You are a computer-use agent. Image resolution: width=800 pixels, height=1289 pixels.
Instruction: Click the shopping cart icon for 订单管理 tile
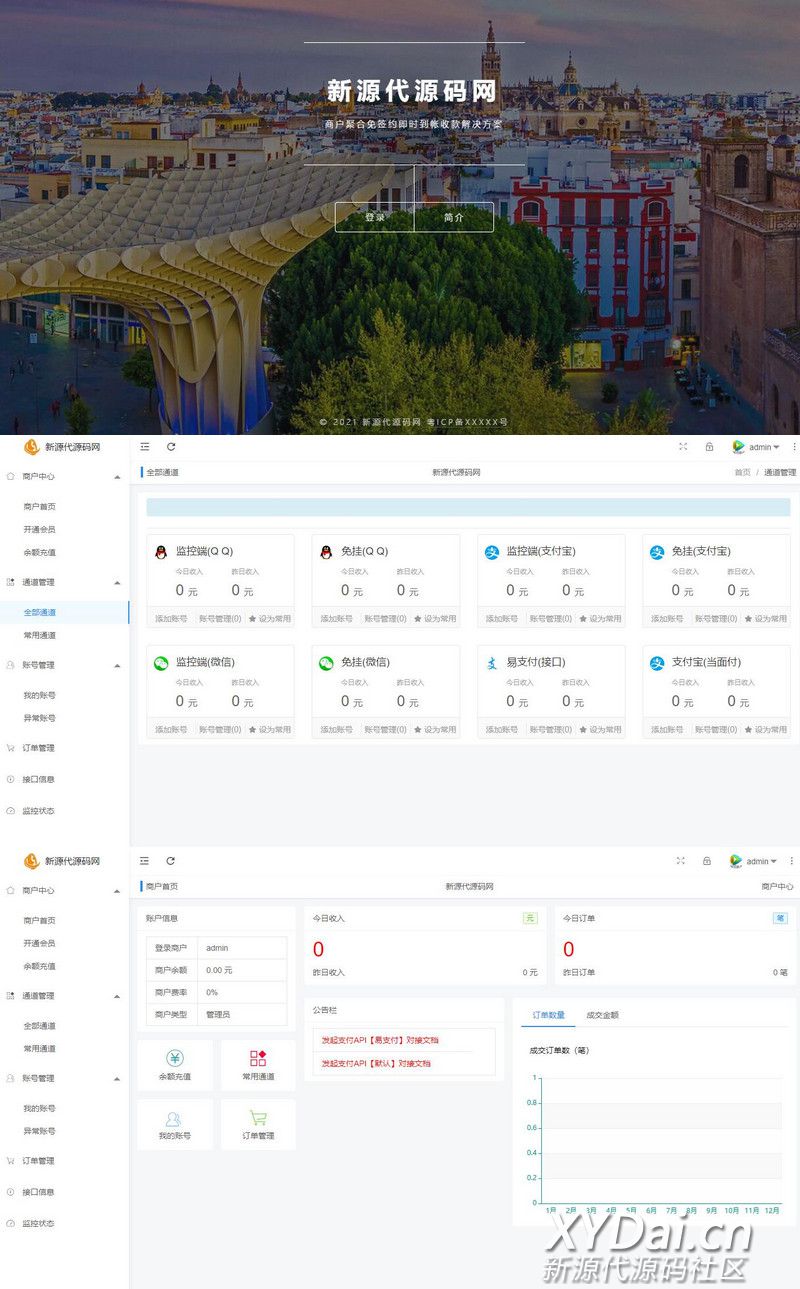(258, 1118)
